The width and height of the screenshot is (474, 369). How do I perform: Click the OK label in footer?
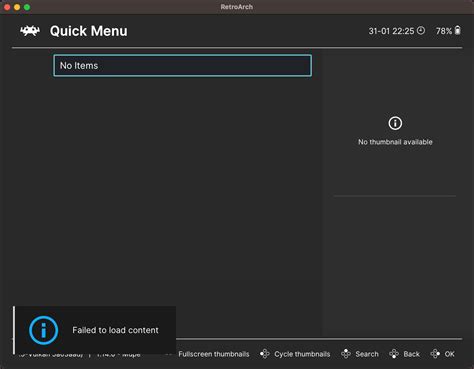point(449,354)
